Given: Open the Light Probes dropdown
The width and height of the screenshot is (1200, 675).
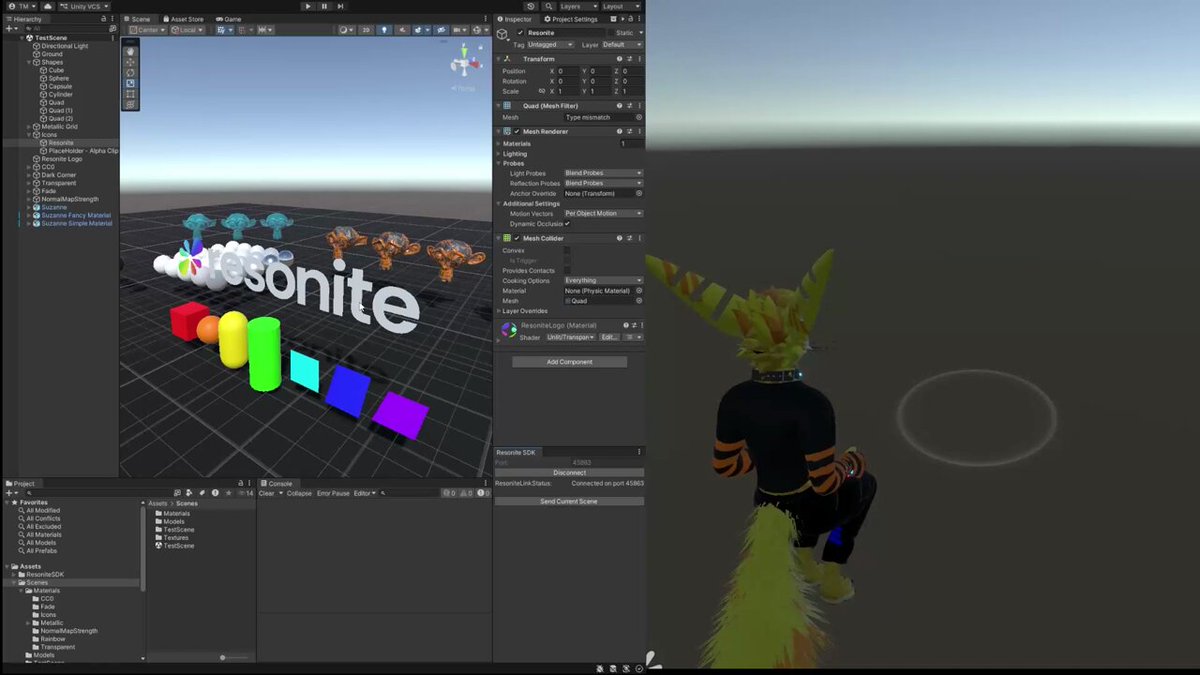Looking at the screenshot, I should tap(603, 173).
